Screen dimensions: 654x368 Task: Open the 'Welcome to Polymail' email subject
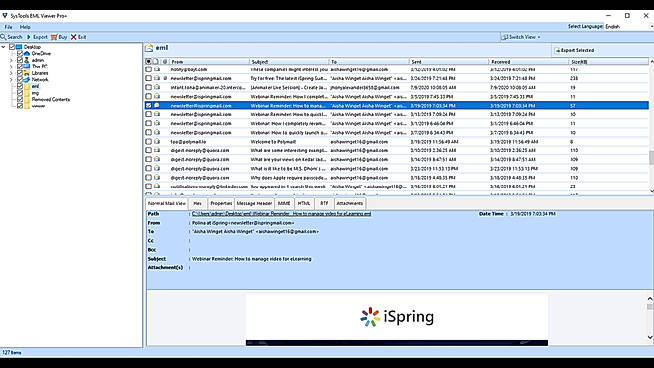point(273,142)
